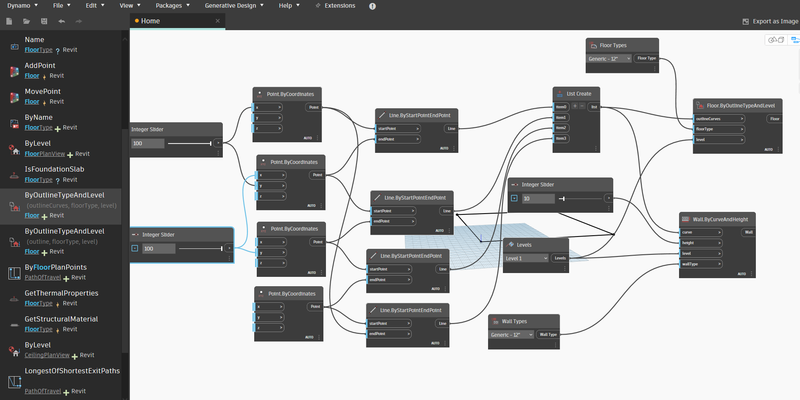Click the Floor Types node header icon
The height and width of the screenshot is (400, 800).
pos(594,45)
